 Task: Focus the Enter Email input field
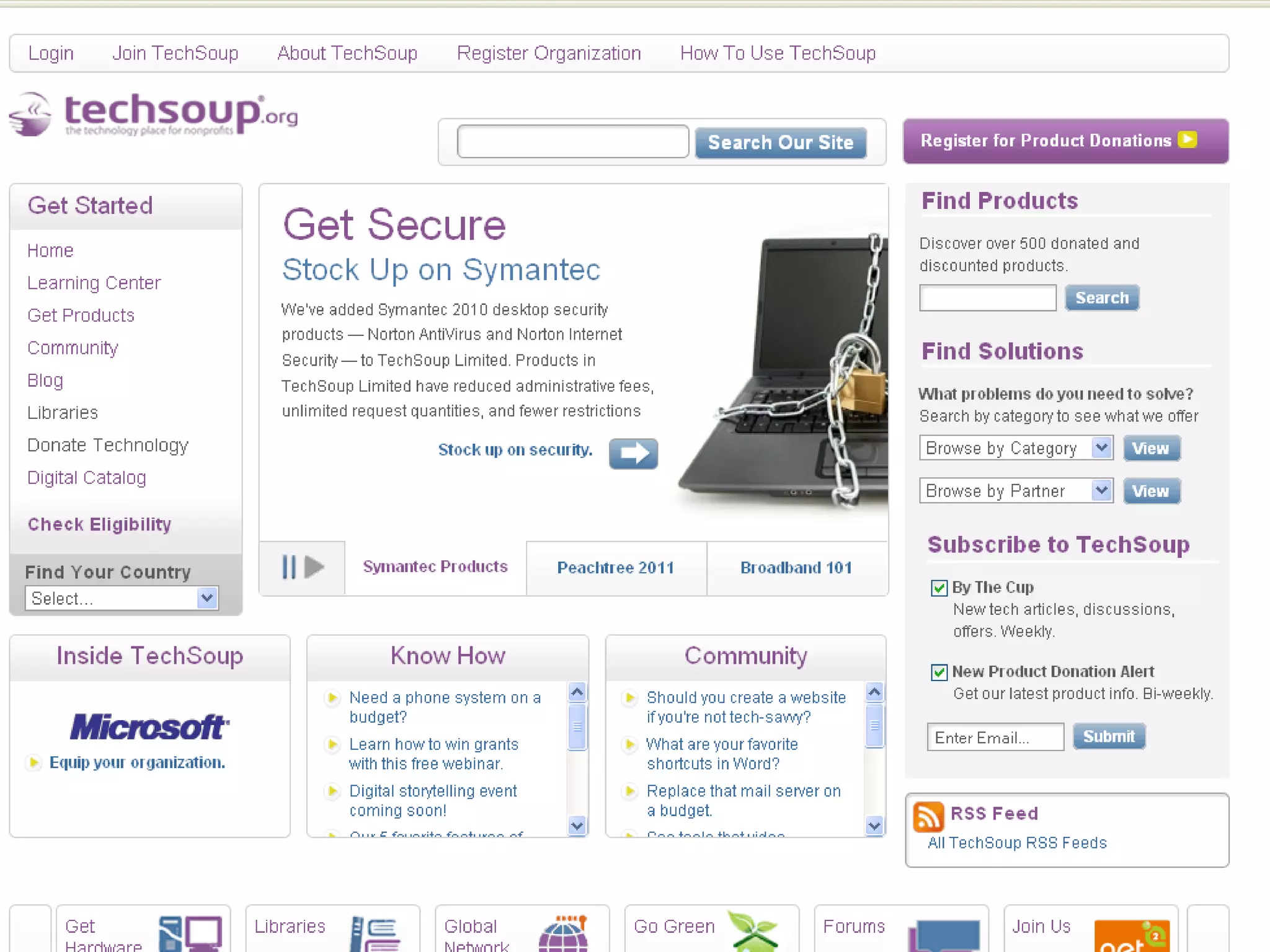point(995,737)
